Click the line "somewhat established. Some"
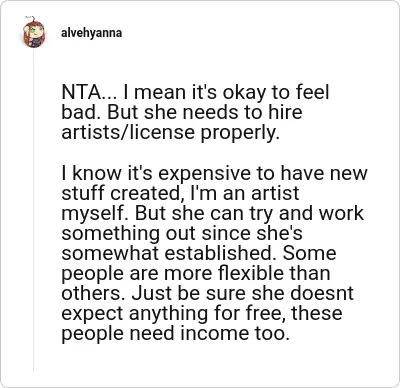The image size is (400, 388). tap(199, 253)
